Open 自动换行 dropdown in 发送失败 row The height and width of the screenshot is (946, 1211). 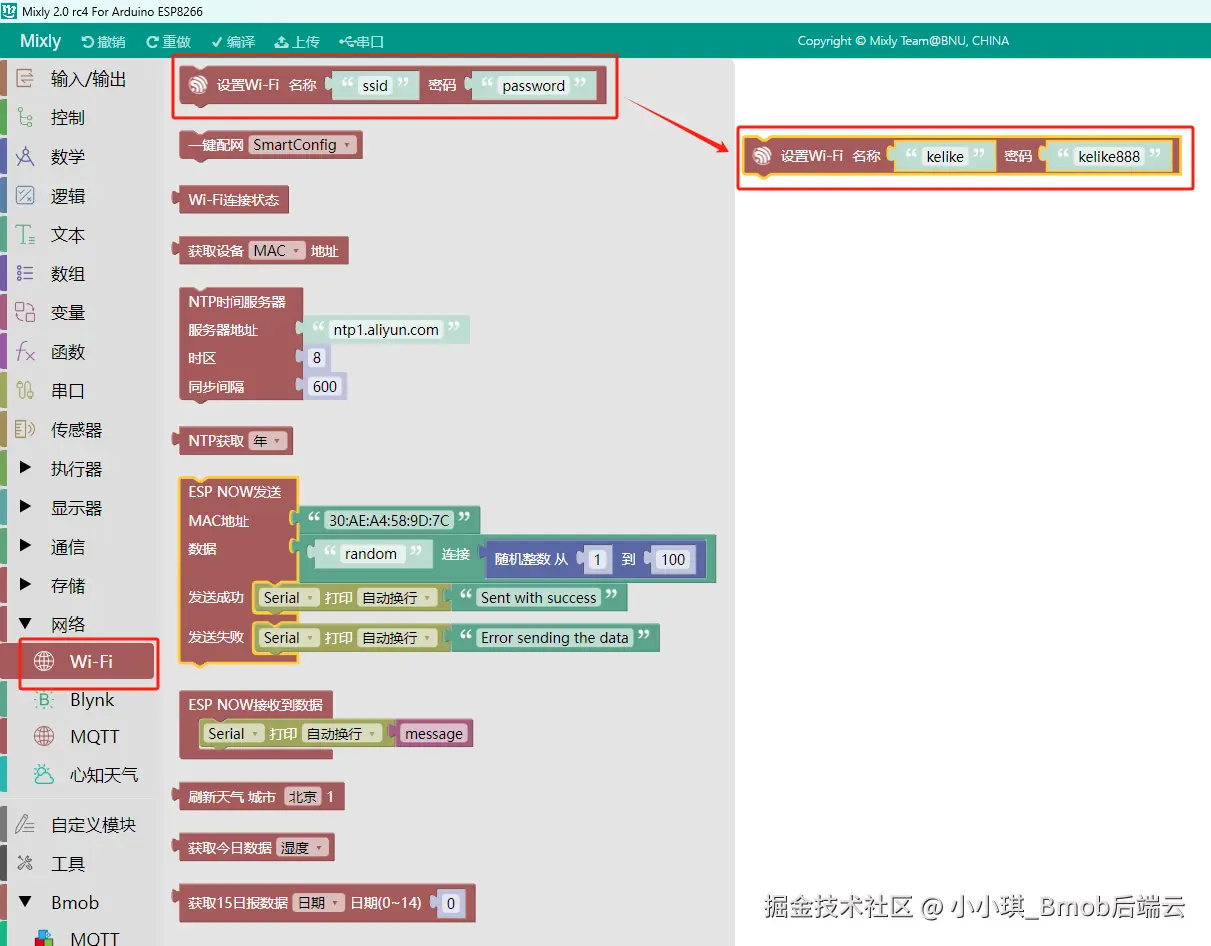396,638
